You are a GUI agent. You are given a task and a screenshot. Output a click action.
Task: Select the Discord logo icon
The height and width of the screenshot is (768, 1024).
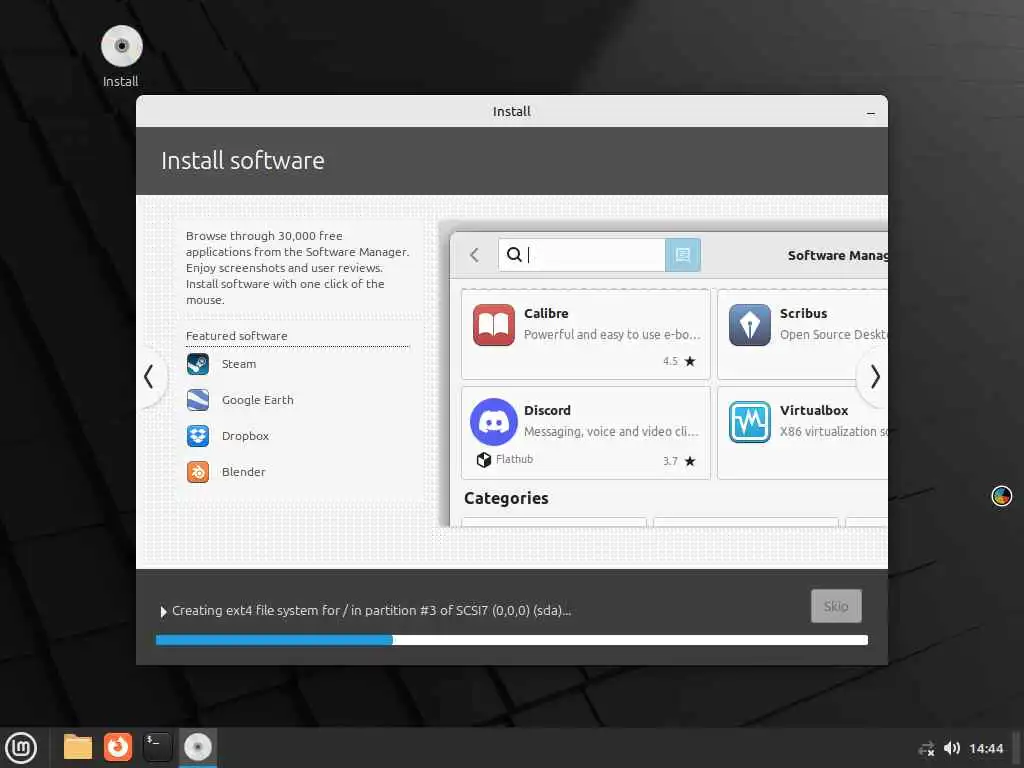494,422
